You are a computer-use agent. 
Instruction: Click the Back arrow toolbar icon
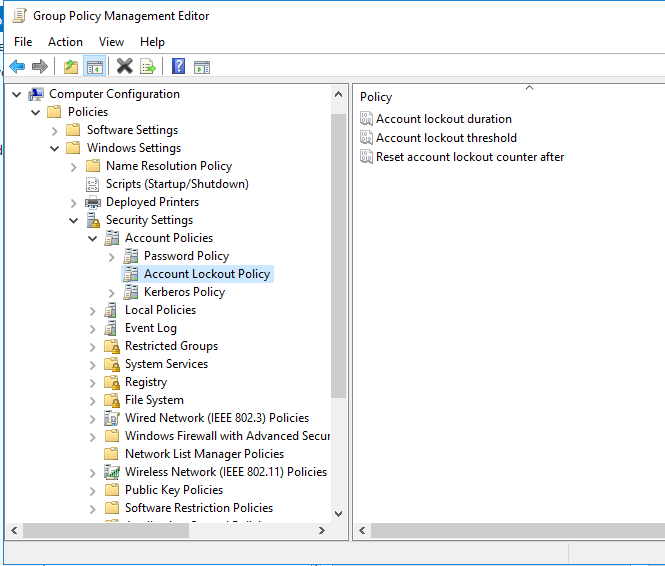[17, 67]
